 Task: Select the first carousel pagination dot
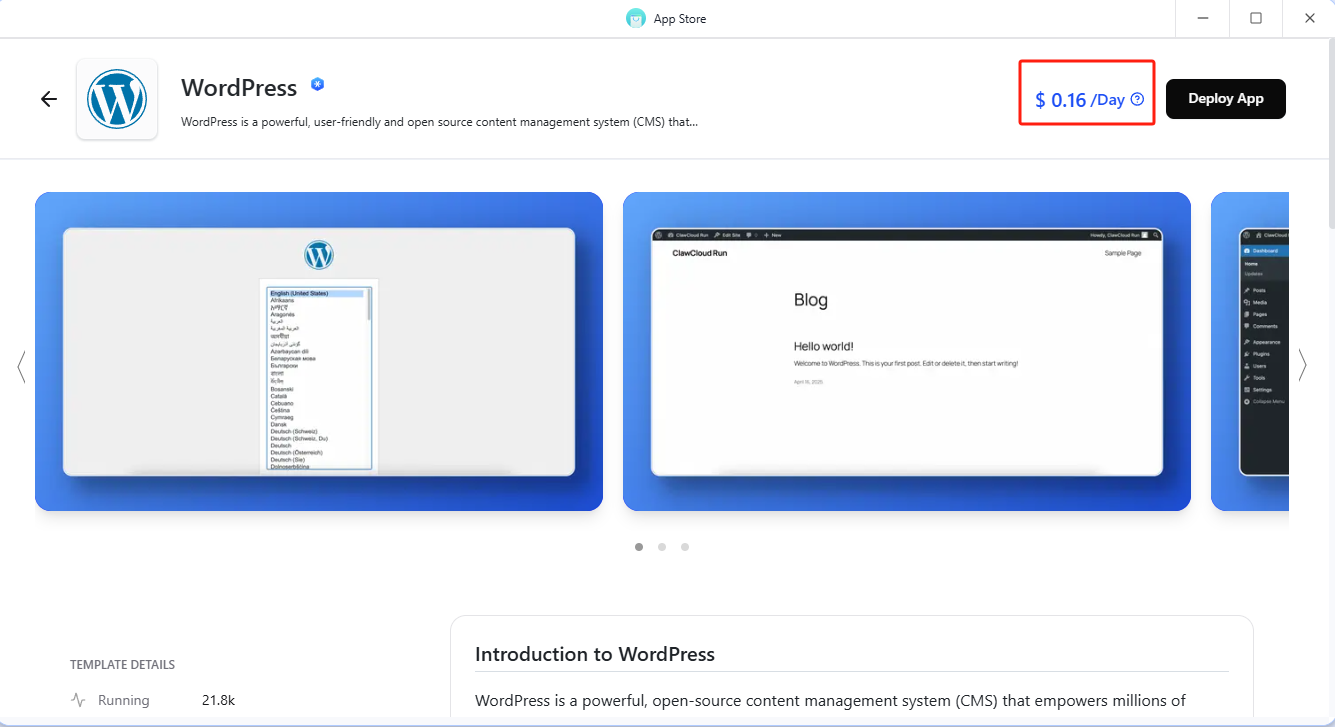pos(639,547)
